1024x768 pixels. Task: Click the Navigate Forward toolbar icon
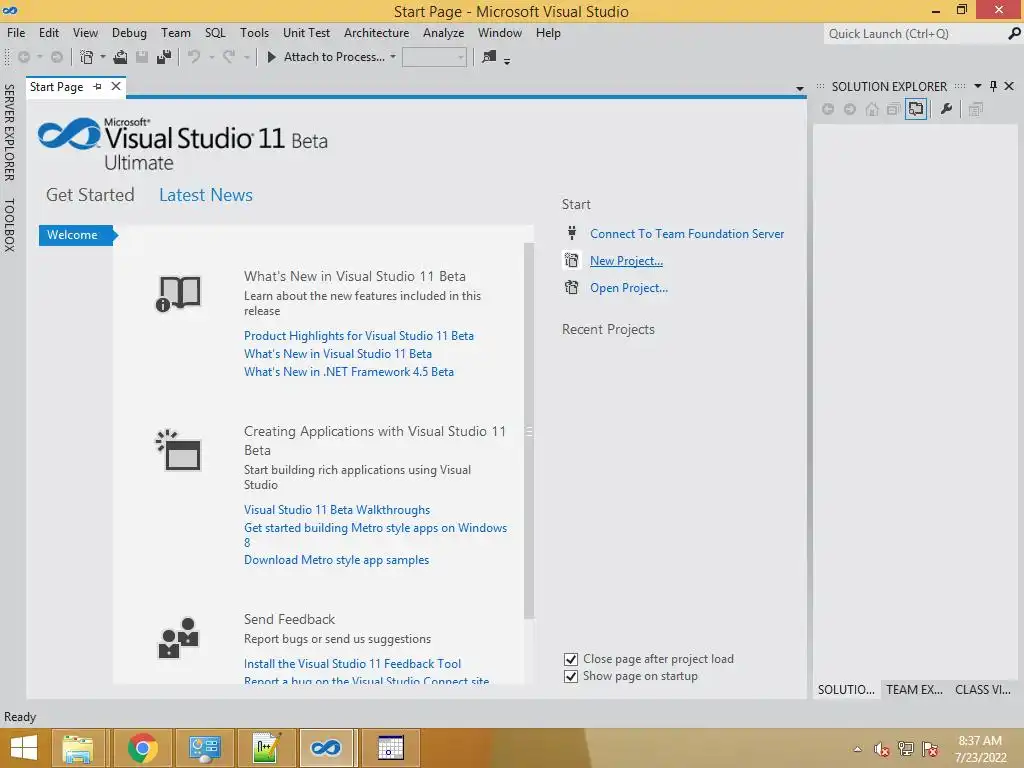pyautogui.click(x=57, y=57)
